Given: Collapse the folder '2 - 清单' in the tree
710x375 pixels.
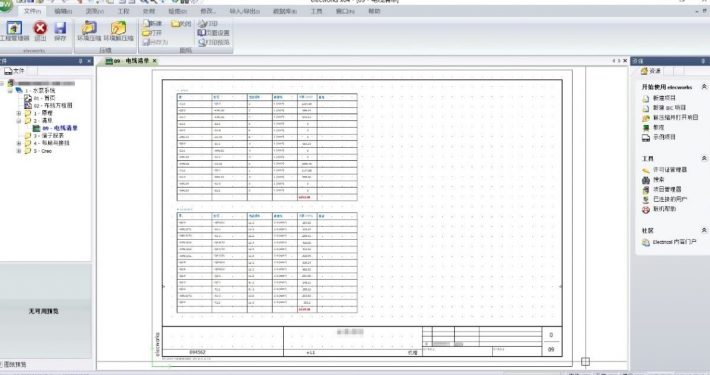Looking at the screenshot, I should tap(19, 121).
